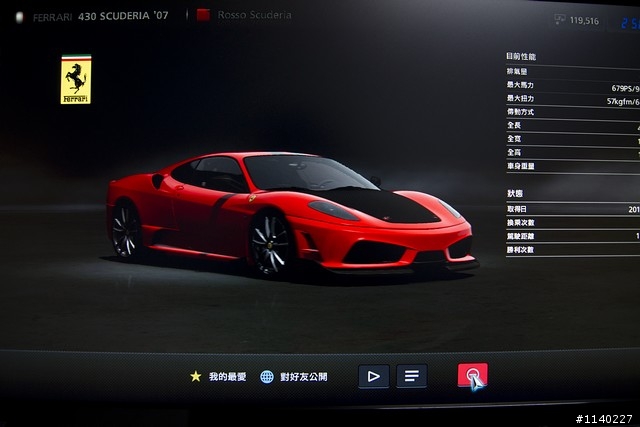The image size is (640, 427).
Task: Click the FERRARI manufacturer name in header
Action: point(52,17)
